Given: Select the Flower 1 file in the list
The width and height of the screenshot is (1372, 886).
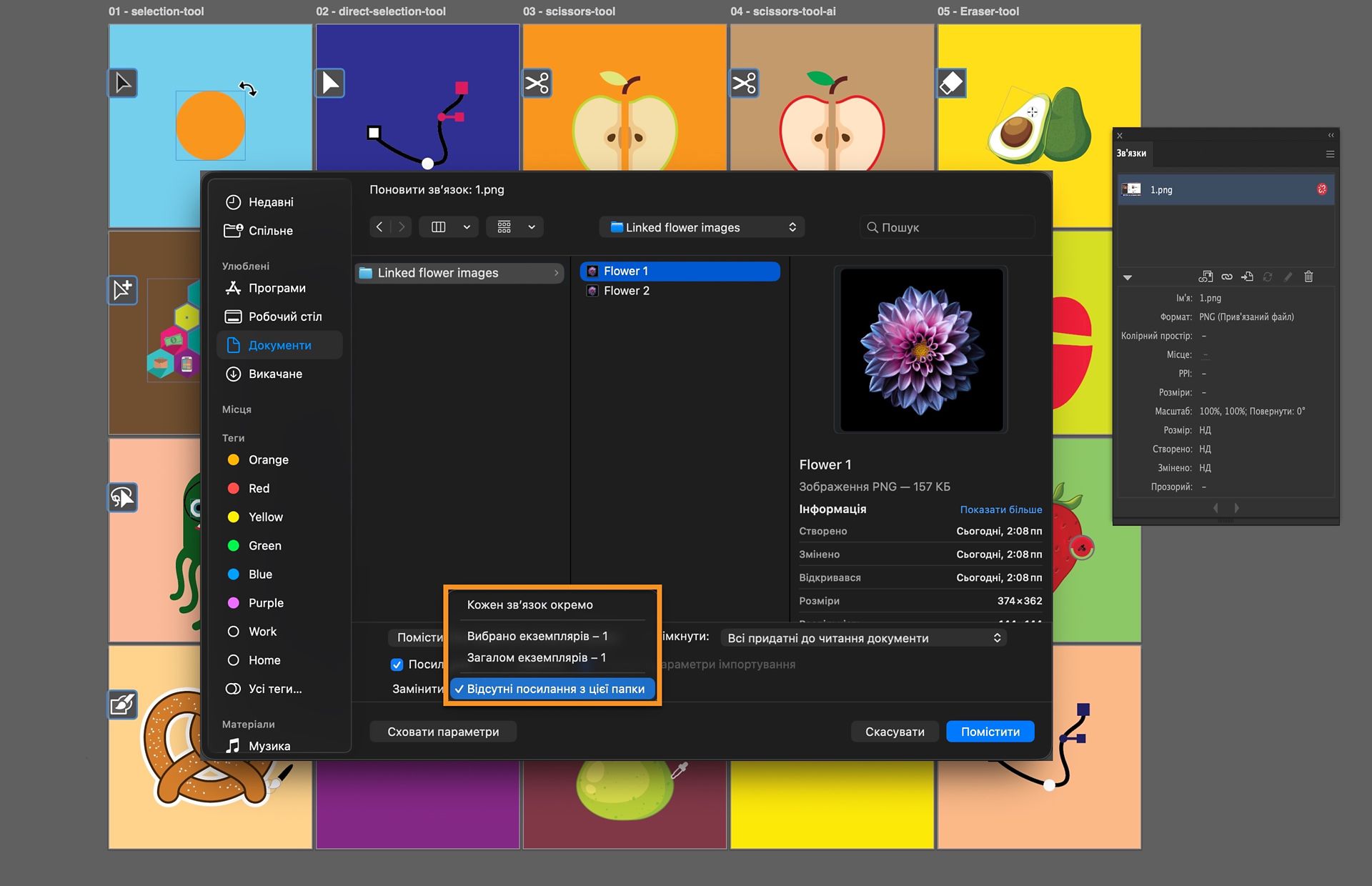Looking at the screenshot, I should (680, 271).
